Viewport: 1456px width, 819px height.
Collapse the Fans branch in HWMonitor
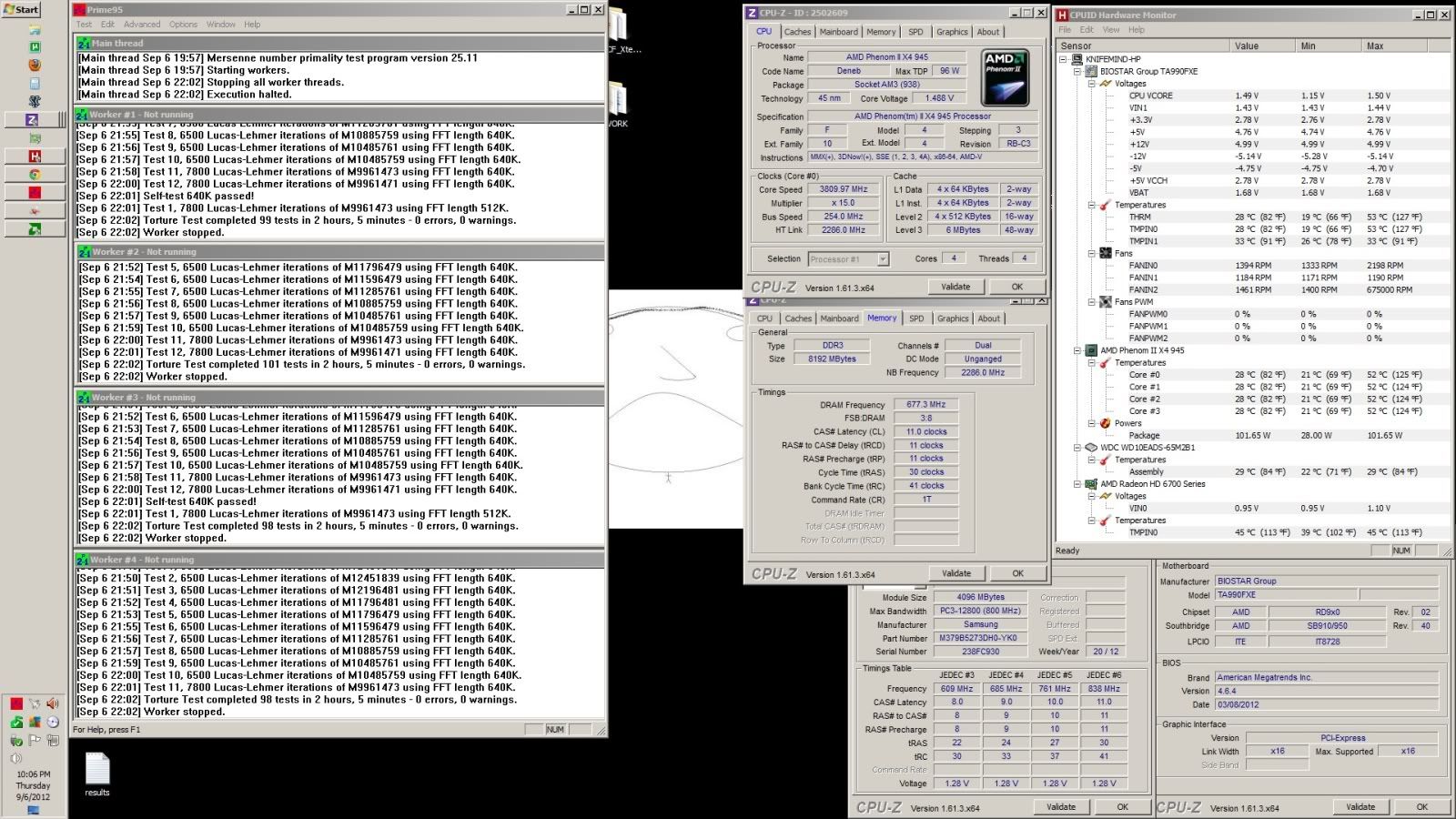coord(1092,253)
